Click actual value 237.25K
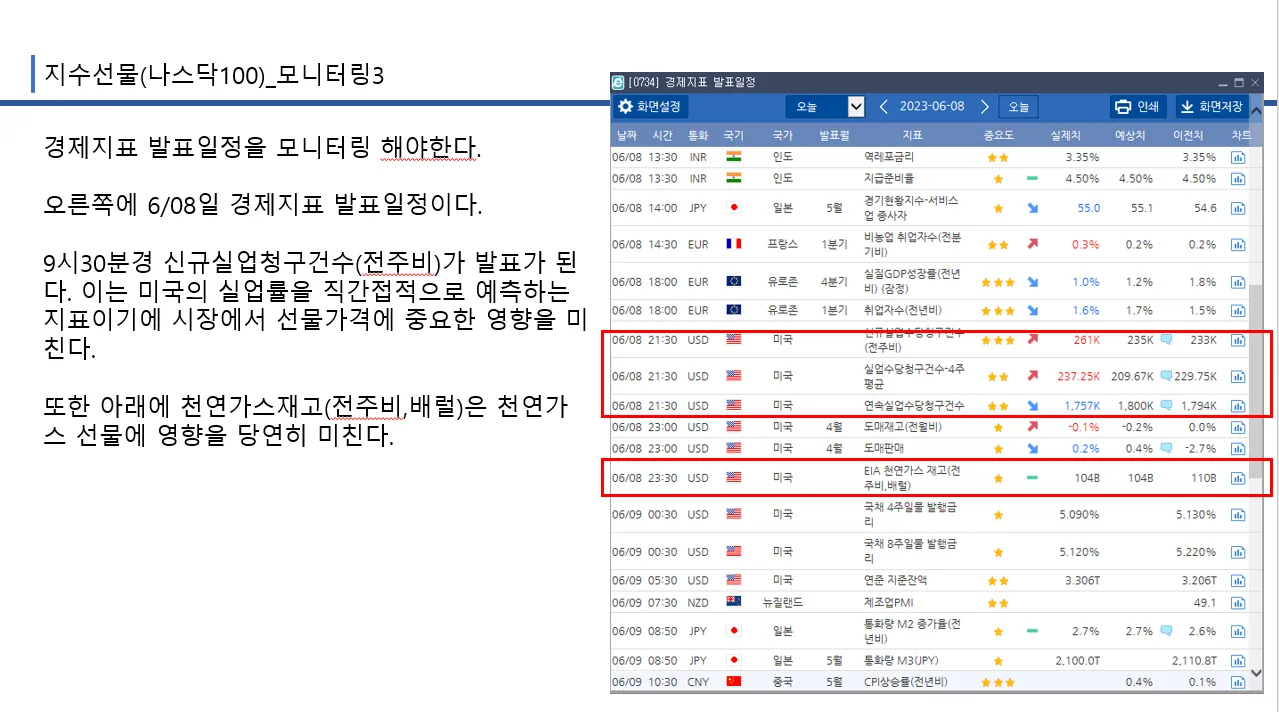The image size is (1279, 712). tap(1078, 376)
